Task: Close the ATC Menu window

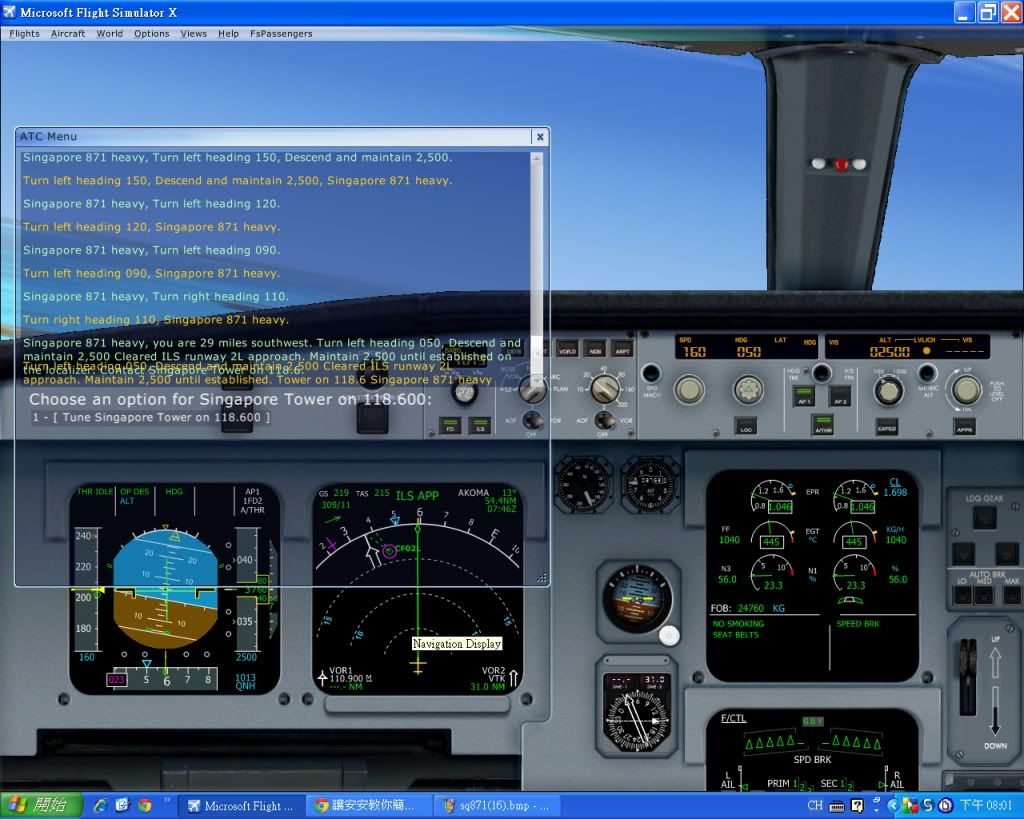Action: click(x=540, y=136)
